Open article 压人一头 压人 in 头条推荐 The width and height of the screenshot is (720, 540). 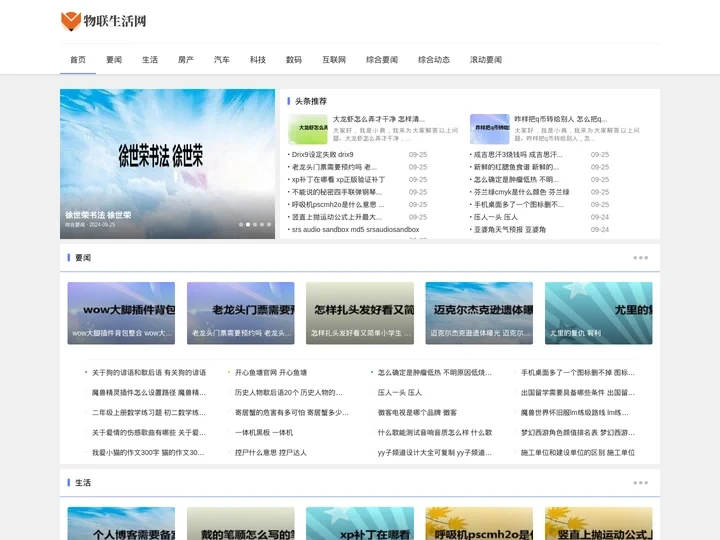495,217
